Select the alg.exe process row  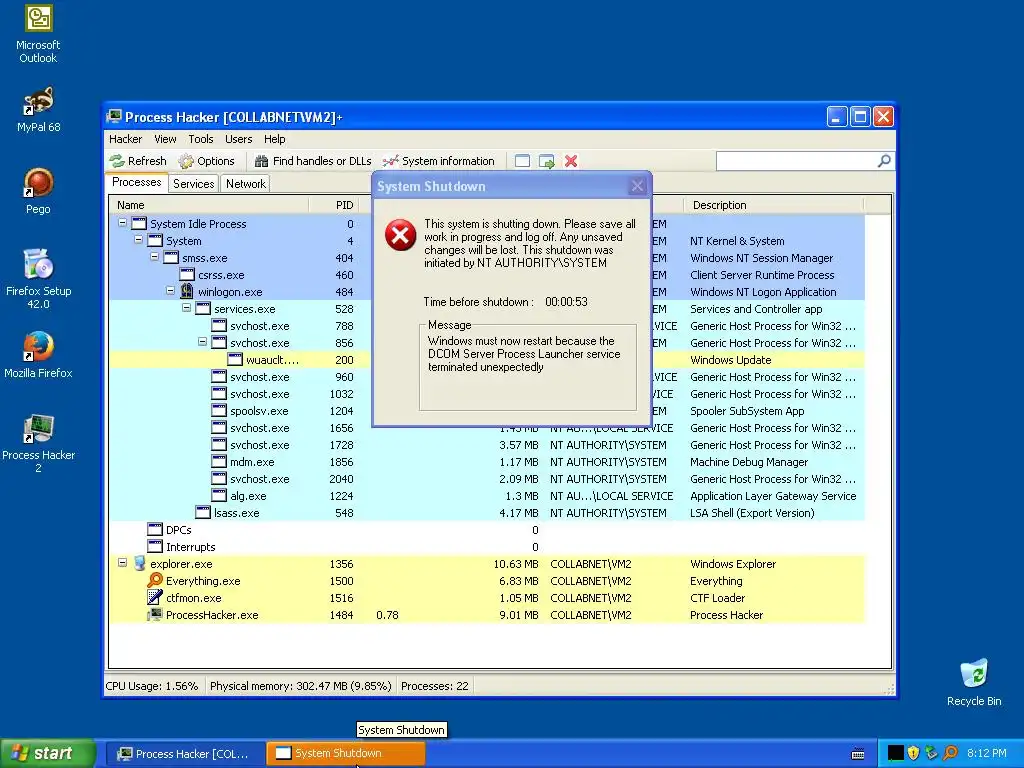click(487, 496)
